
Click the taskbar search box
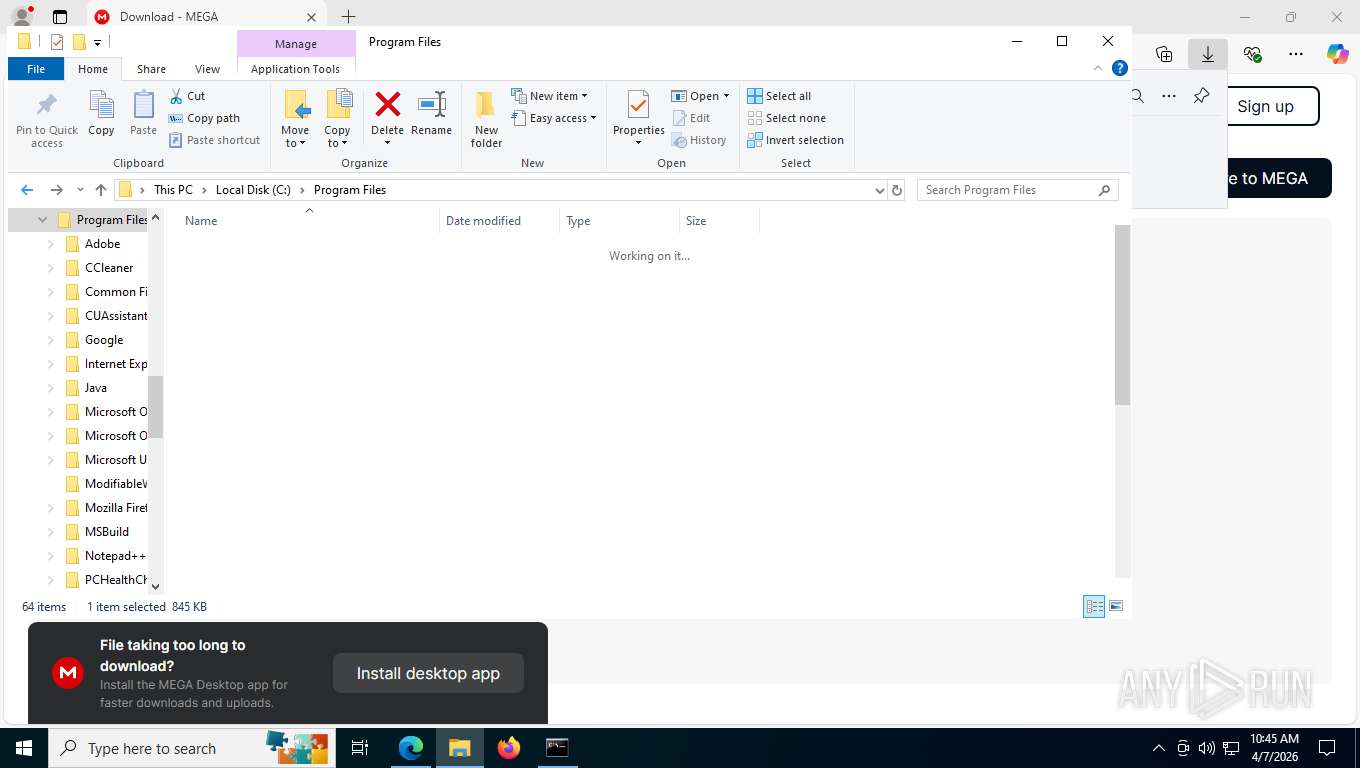[x=190, y=748]
